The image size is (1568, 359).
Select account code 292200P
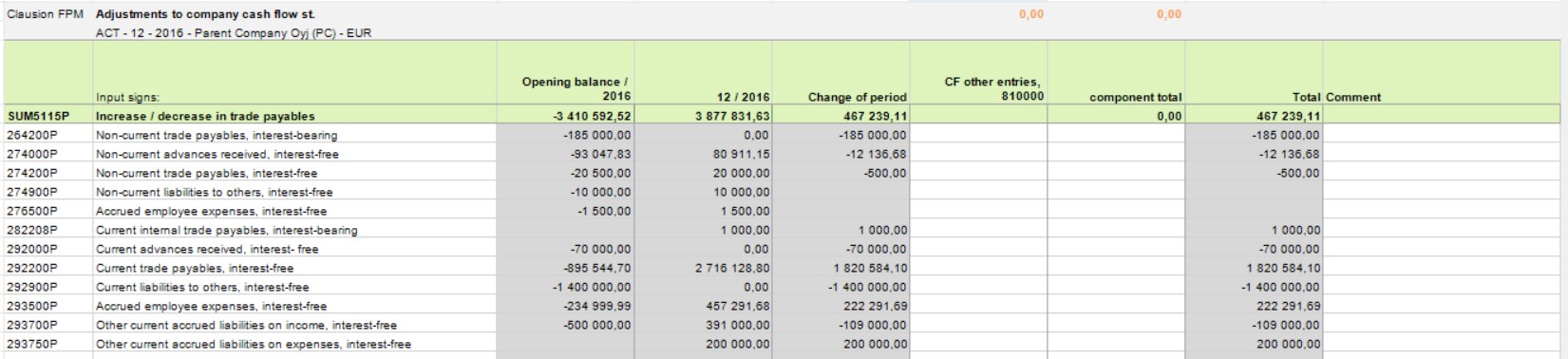[x=32, y=268]
